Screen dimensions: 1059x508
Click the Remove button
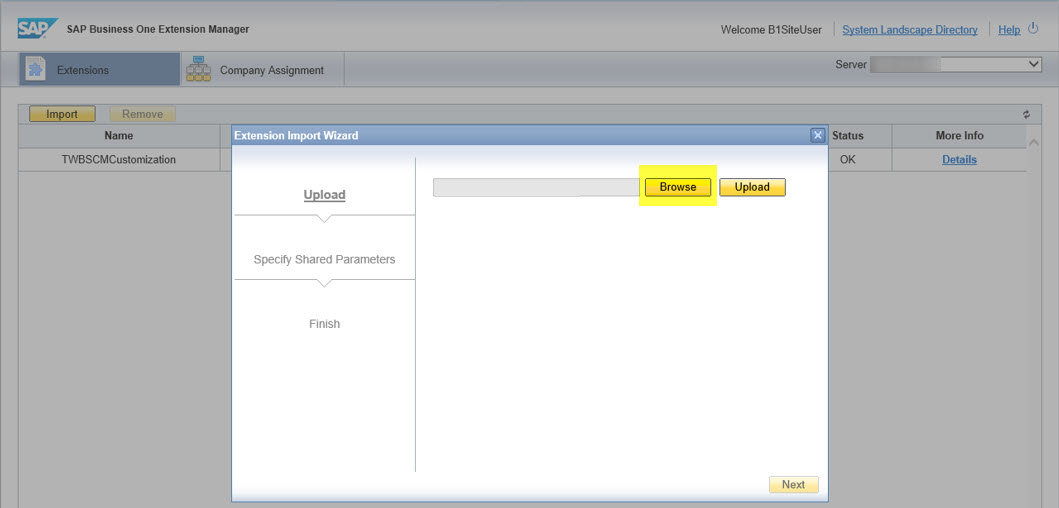[143, 114]
